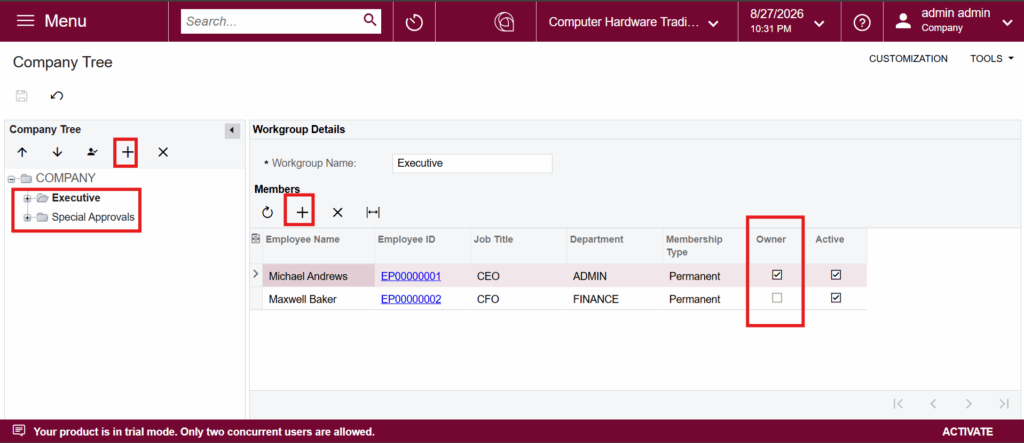Uncheck Active for Maxwell Baker
The width and height of the screenshot is (1024, 443).
[x=835, y=298]
